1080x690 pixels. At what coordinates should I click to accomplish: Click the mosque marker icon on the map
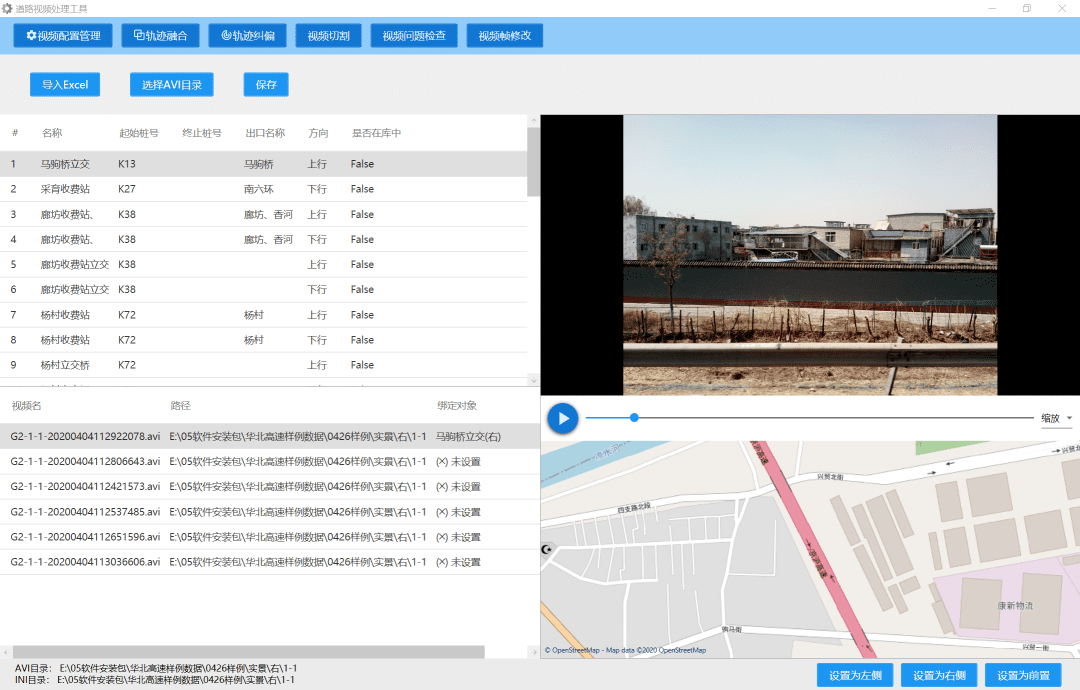click(x=546, y=549)
